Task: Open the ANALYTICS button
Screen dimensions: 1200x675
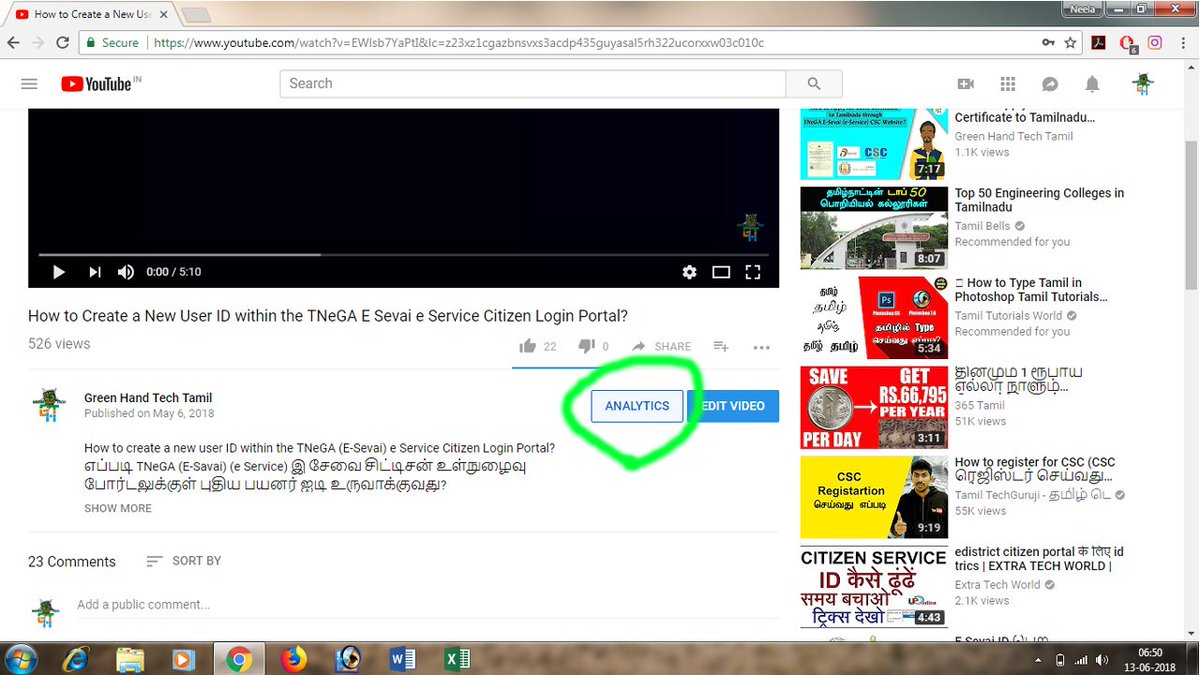Action: pos(637,406)
